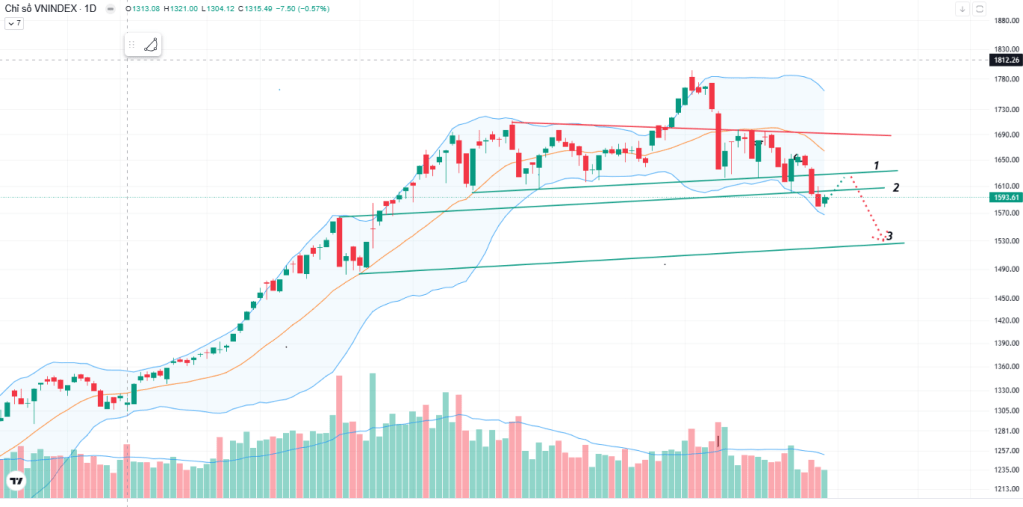Click the 1D interval label
This screenshot has height=507, width=1023.
(91, 9)
